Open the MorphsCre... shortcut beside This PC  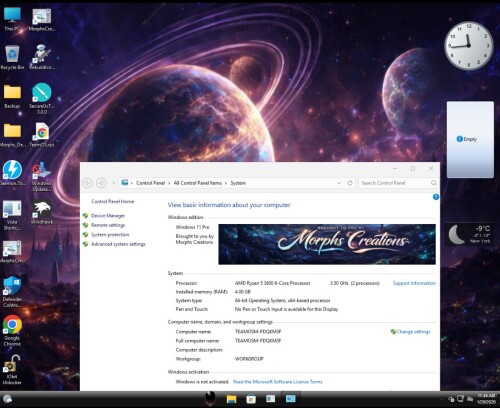click(42, 19)
